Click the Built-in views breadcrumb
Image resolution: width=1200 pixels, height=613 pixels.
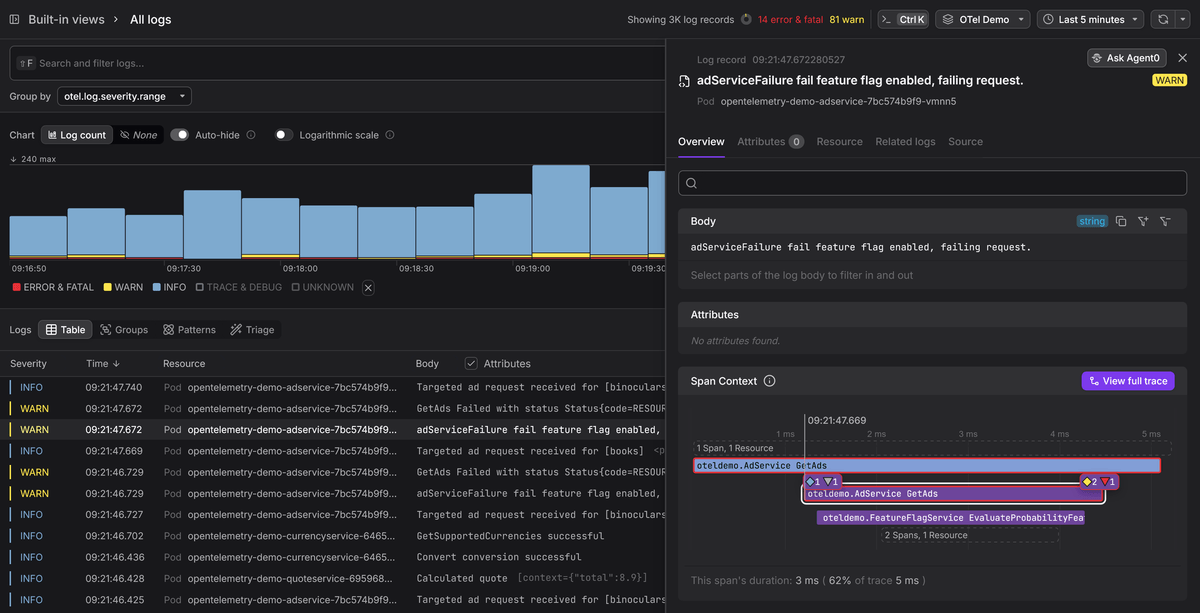pyautogui.click(x=66, y=19)
